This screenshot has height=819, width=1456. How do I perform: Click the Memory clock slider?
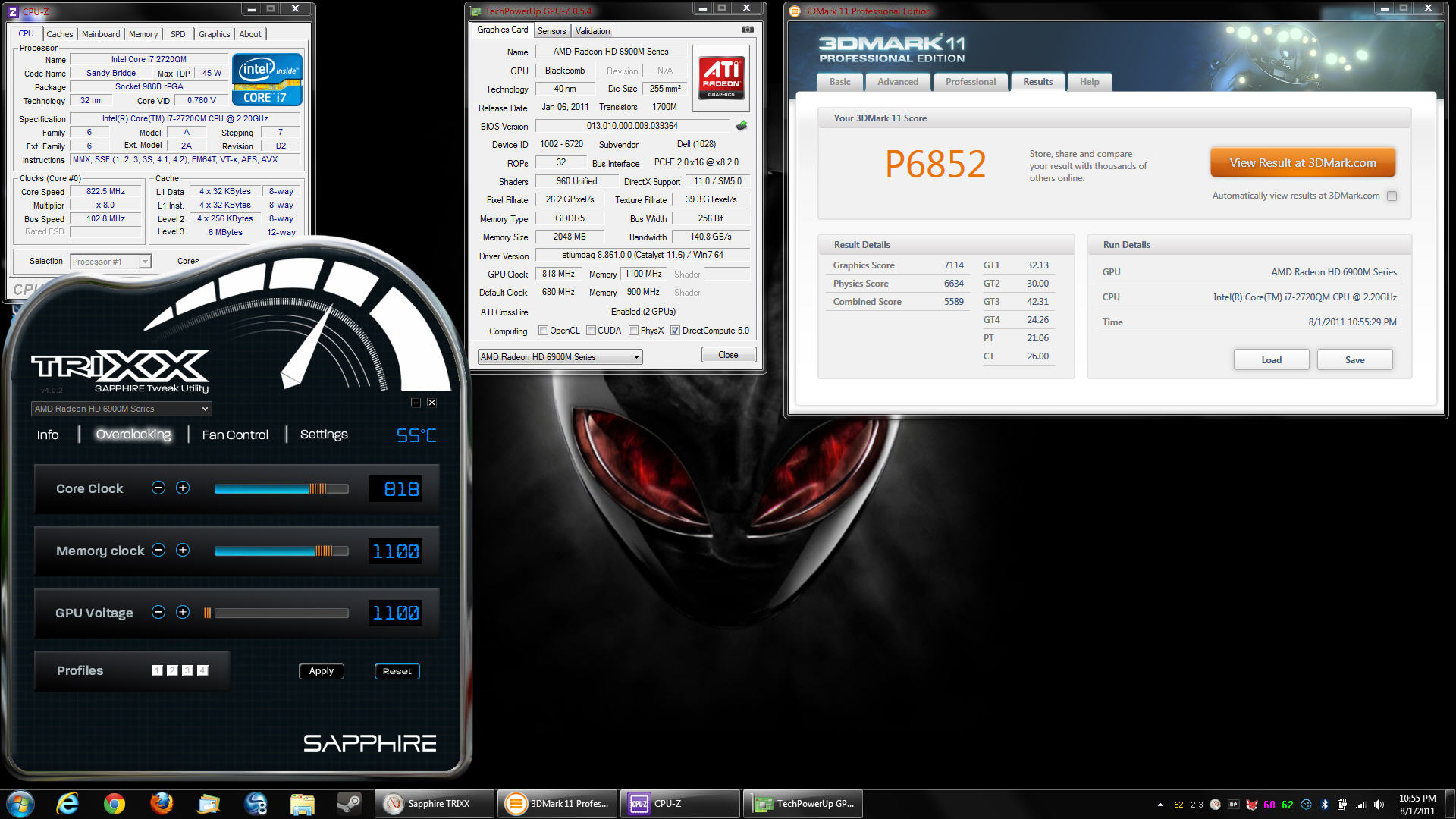point(281,551)
